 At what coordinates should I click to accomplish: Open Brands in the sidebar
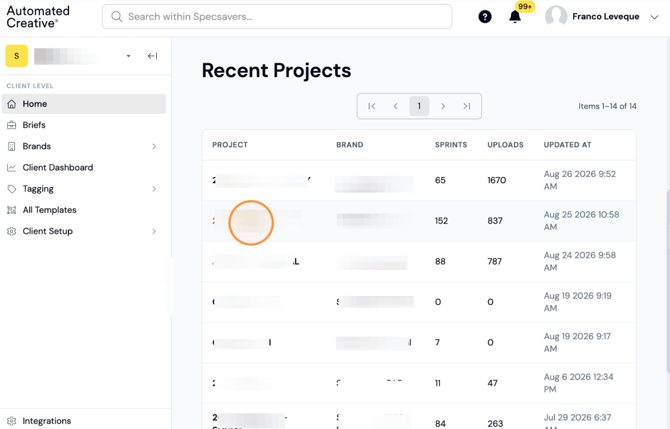pos(84,146)
